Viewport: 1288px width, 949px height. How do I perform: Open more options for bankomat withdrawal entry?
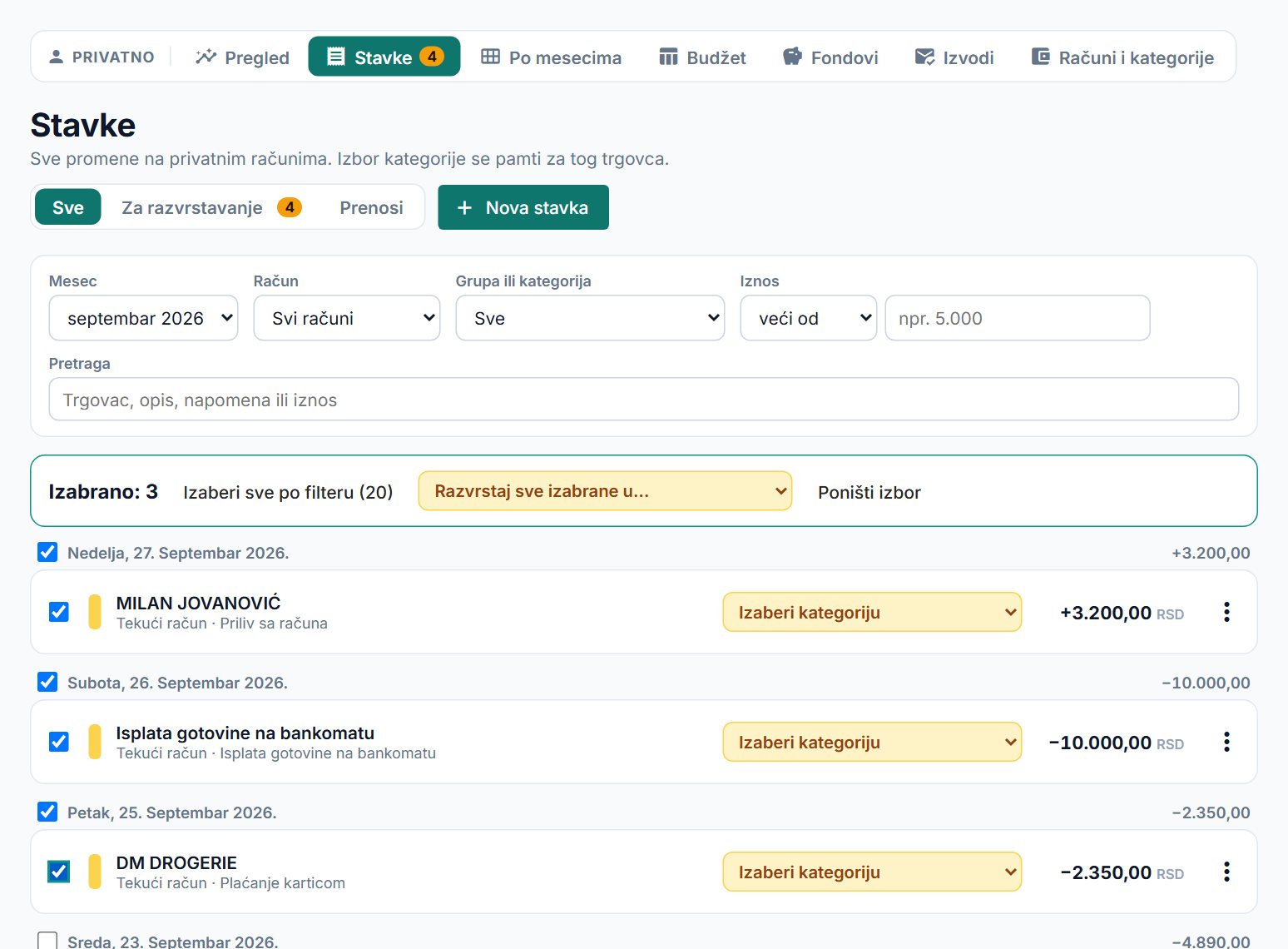tap(1226, 742)
